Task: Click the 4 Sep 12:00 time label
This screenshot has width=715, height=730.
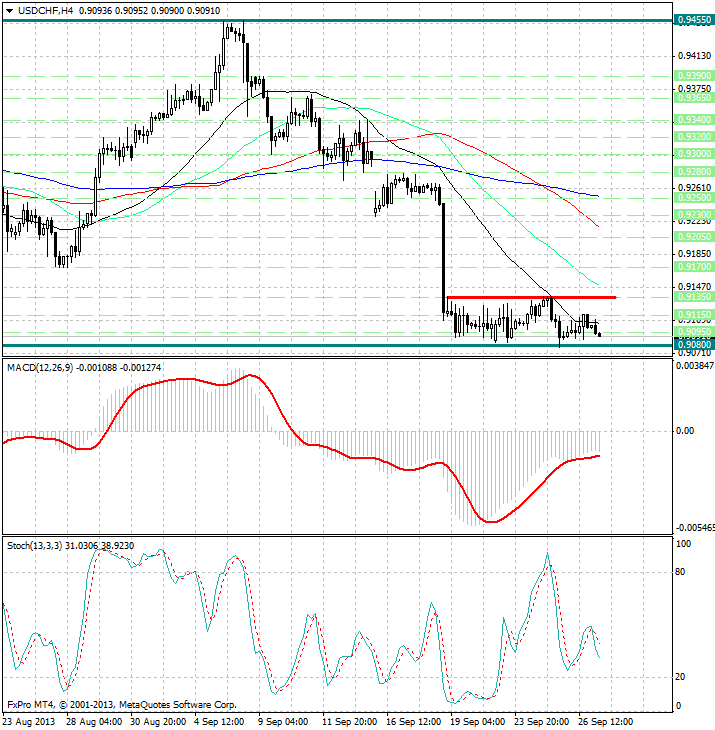Action: [x=219, y=722]
